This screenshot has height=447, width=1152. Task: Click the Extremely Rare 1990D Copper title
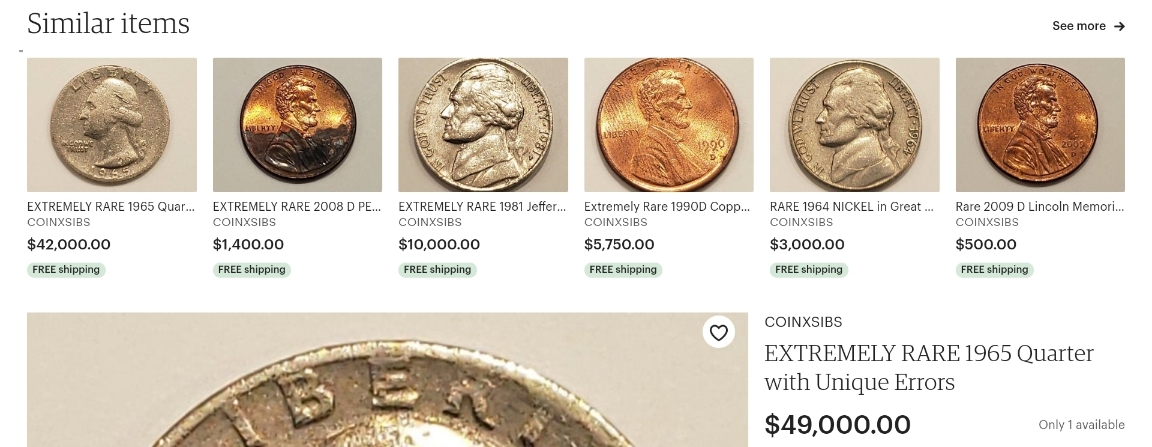668,207
